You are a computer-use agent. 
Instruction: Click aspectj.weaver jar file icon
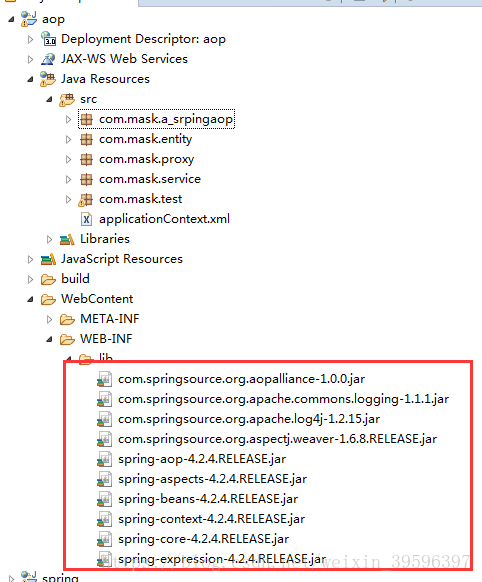click(x=104, y=439)
